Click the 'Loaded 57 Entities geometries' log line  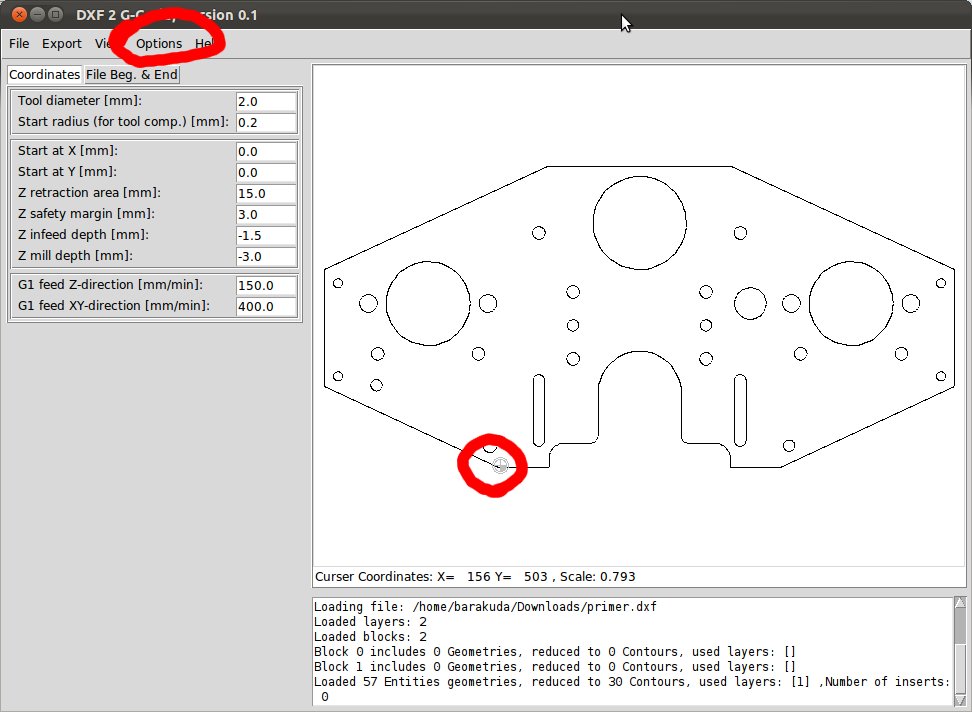pyautogui.click(x=632, y=682)
